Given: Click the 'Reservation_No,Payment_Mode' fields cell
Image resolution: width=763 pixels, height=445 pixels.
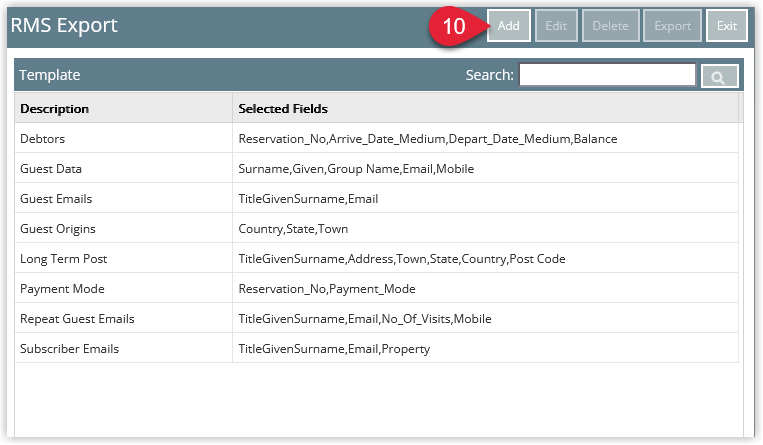Looking at the screenshot, I should [x=485, y=289].
